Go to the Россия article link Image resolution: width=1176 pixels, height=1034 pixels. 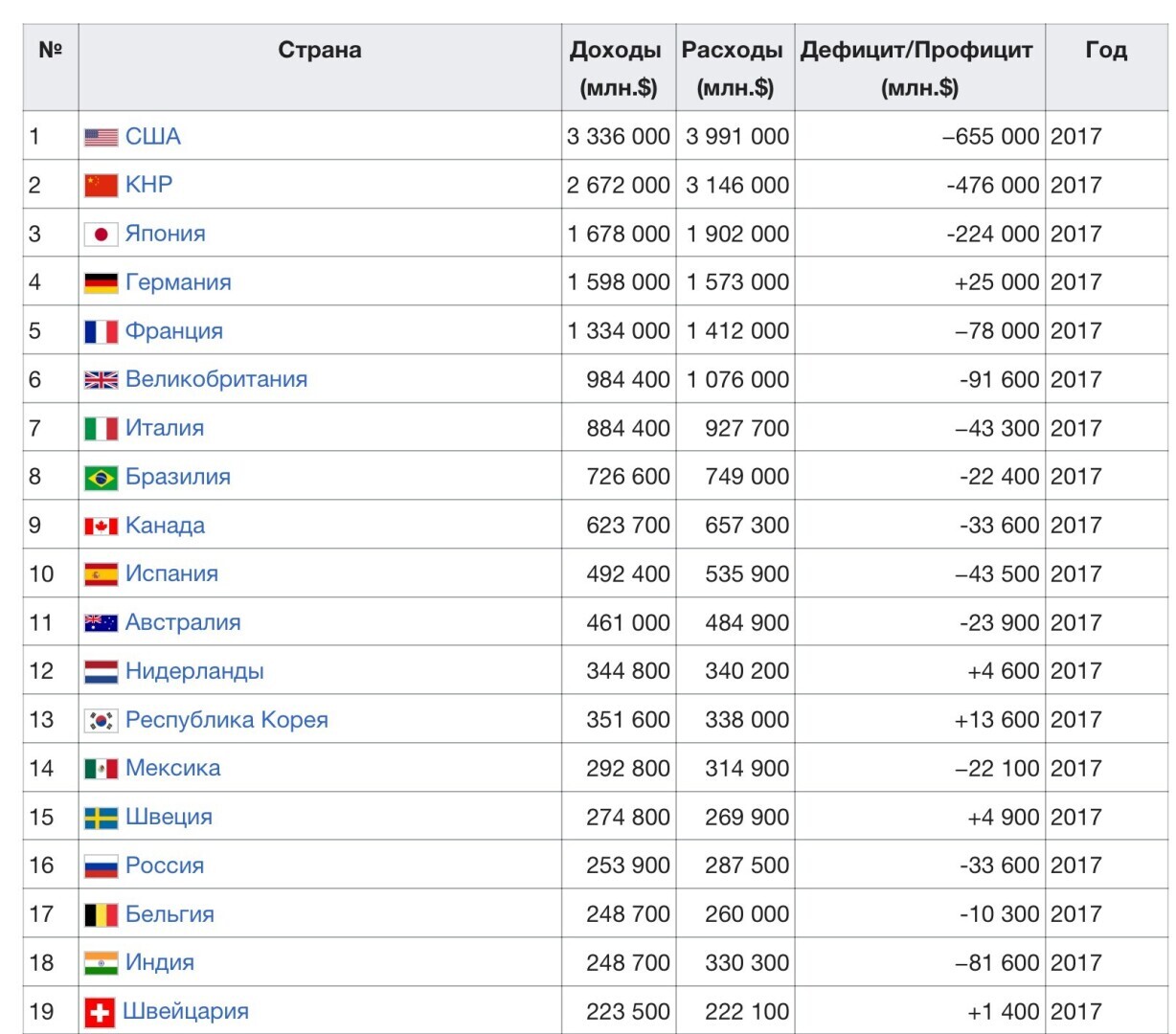click(x=164, y=865)
